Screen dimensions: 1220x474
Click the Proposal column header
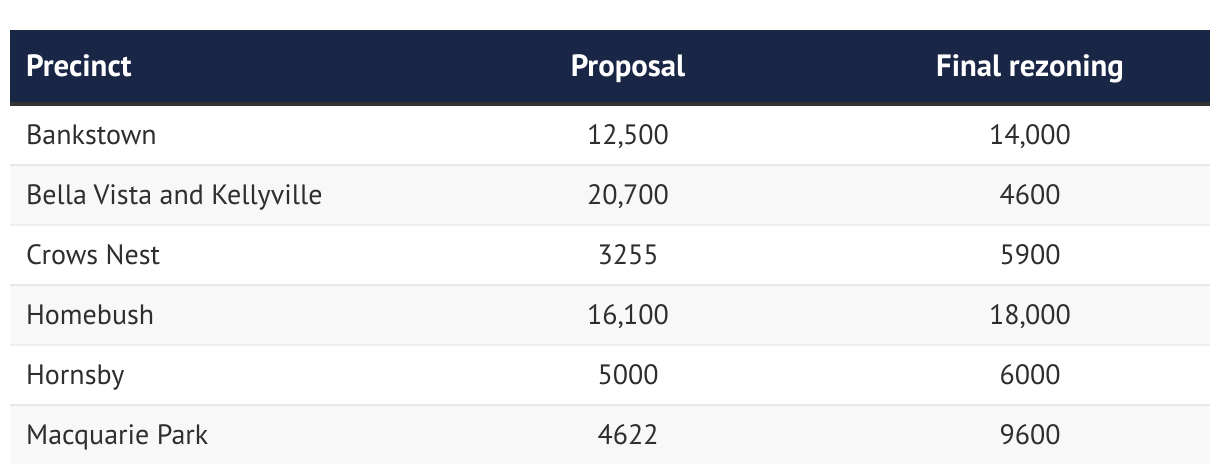tap(628, 67)
